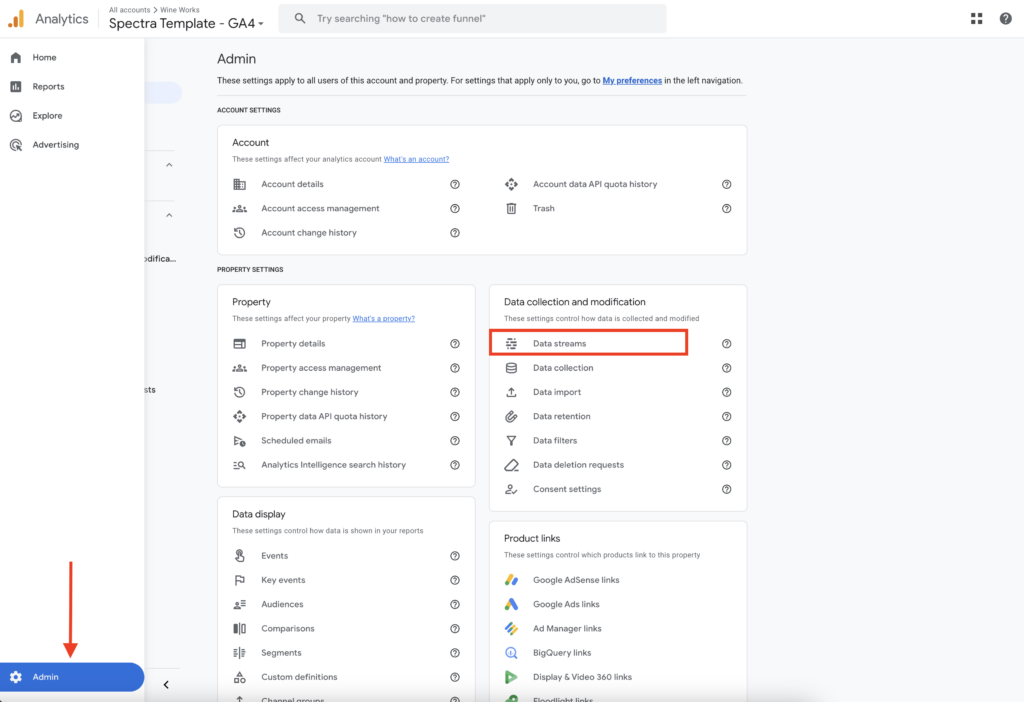Click the BigQuery links icon
1024x702 pixels.
pos(511,653)
